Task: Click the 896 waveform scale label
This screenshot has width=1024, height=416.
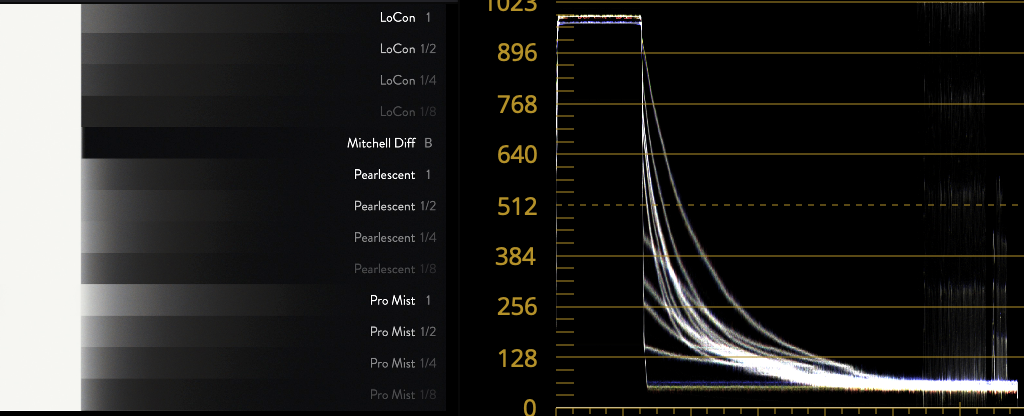Action: pyautogui.click(x=517, y=53)
